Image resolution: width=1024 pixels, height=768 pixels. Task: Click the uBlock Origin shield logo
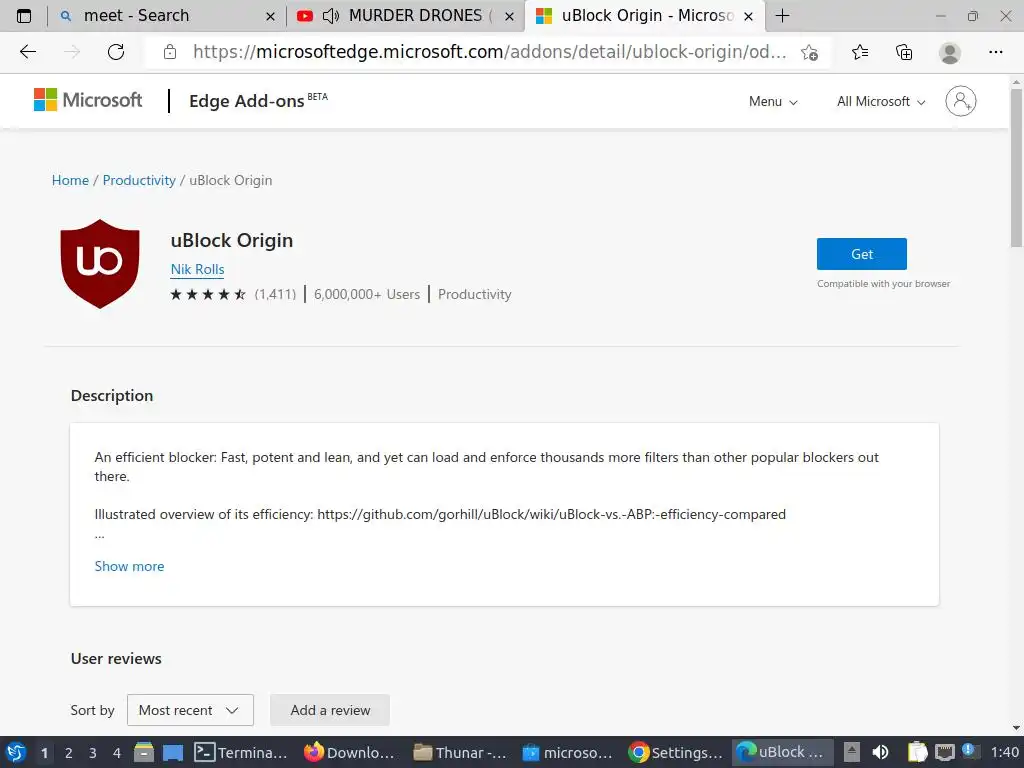click(100, 264)
